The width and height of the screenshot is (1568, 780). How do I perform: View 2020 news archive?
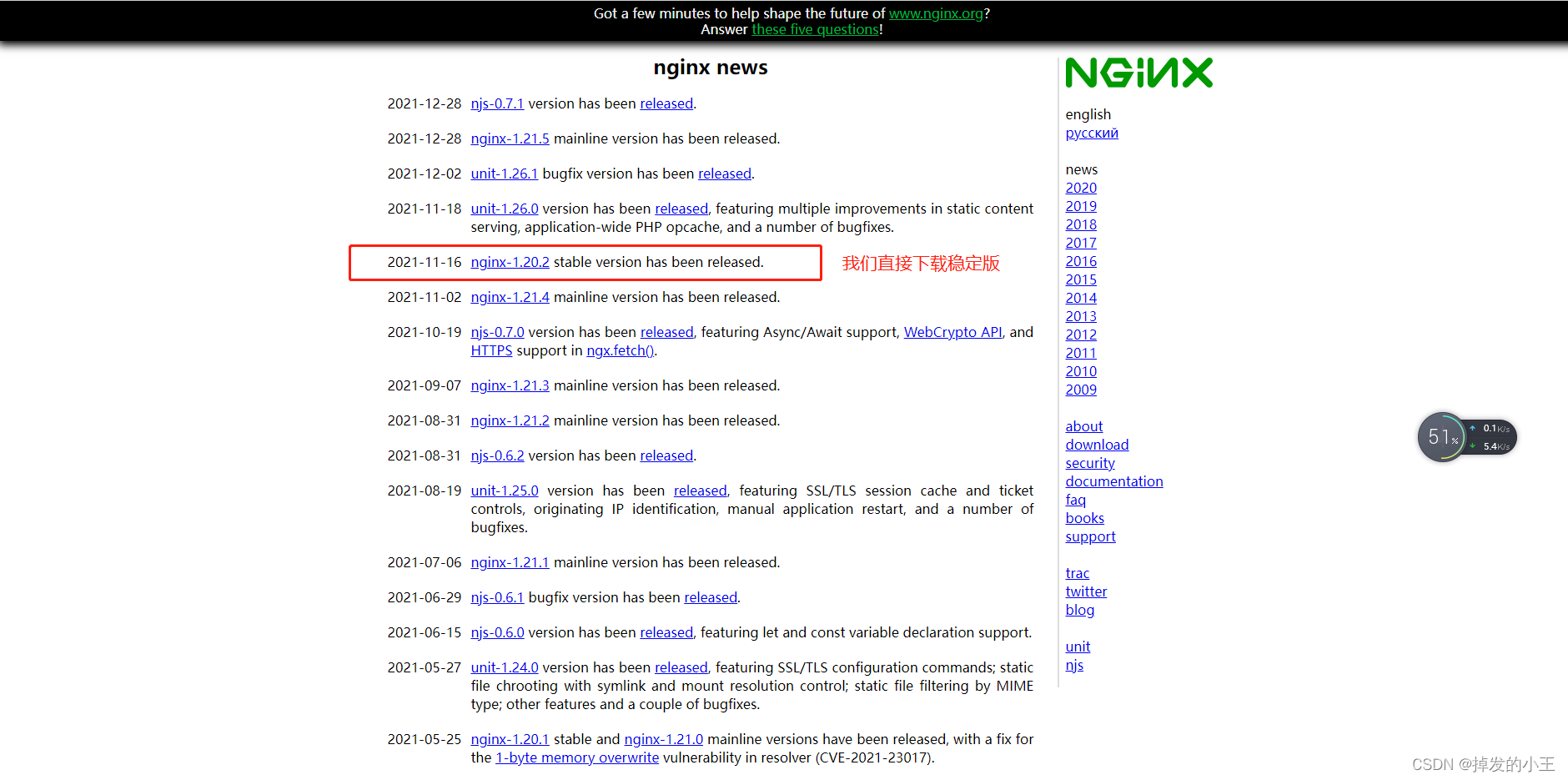coord(1081,188)
